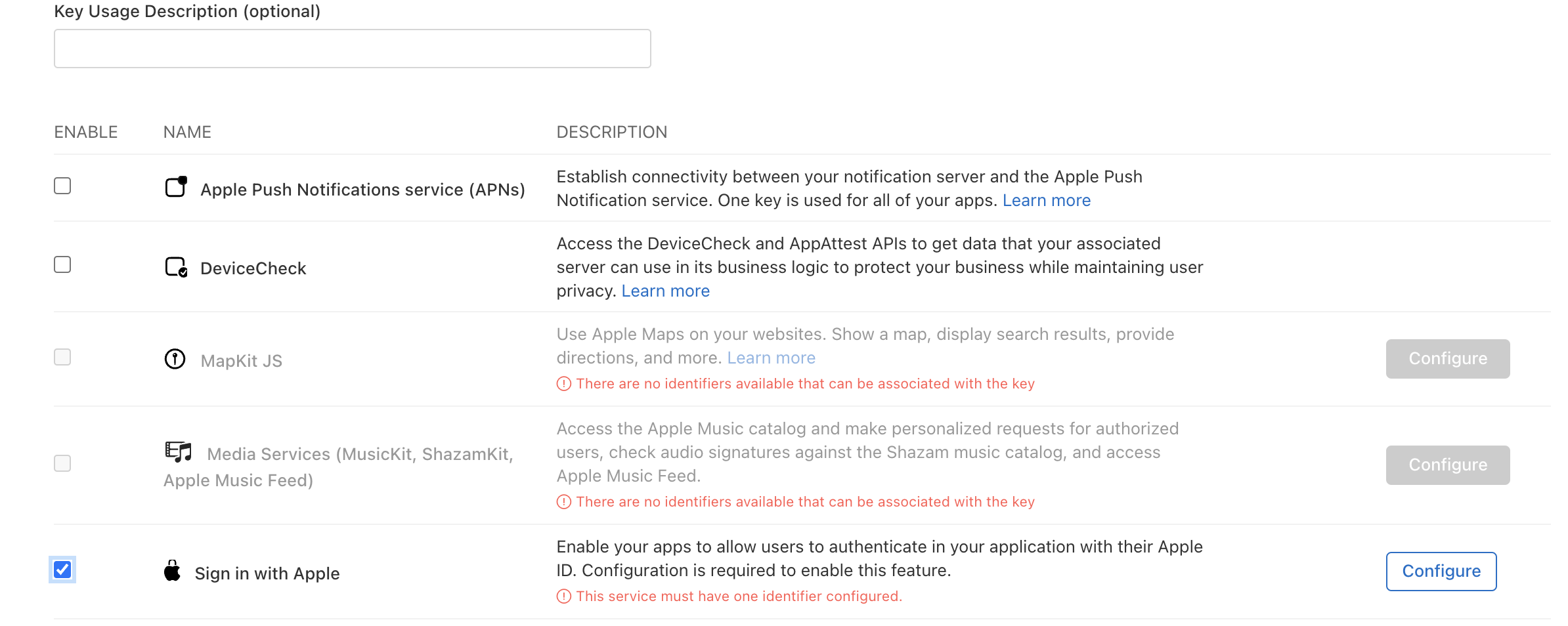Click the 'DeviceCheck' name text

253,268
